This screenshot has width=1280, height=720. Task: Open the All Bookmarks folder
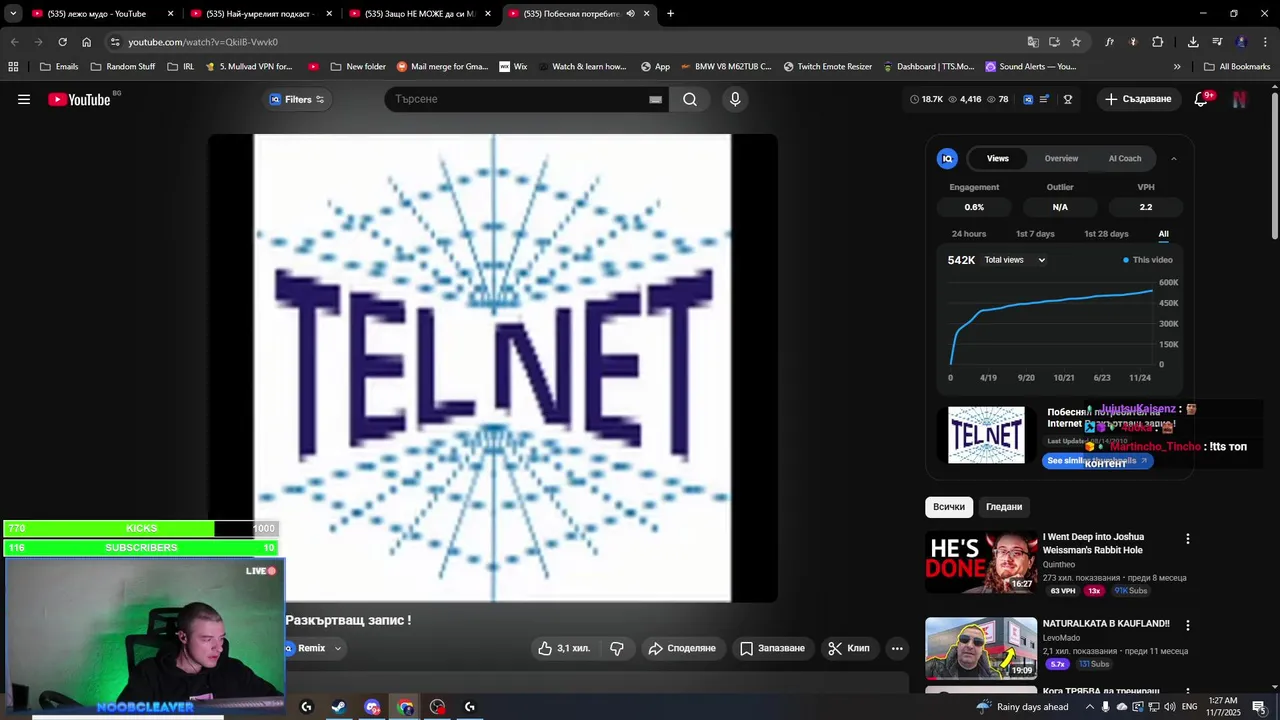[x=1237, y=67]
